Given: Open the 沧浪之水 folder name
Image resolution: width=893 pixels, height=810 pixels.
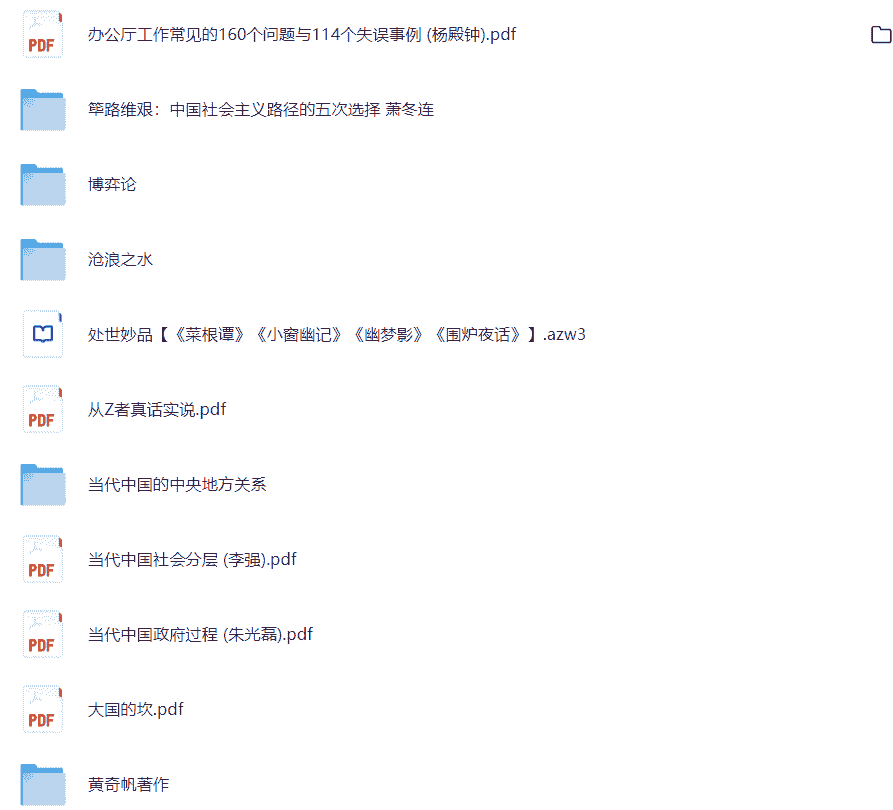Looking at the screenshot, I should click(x=120, y=260).
